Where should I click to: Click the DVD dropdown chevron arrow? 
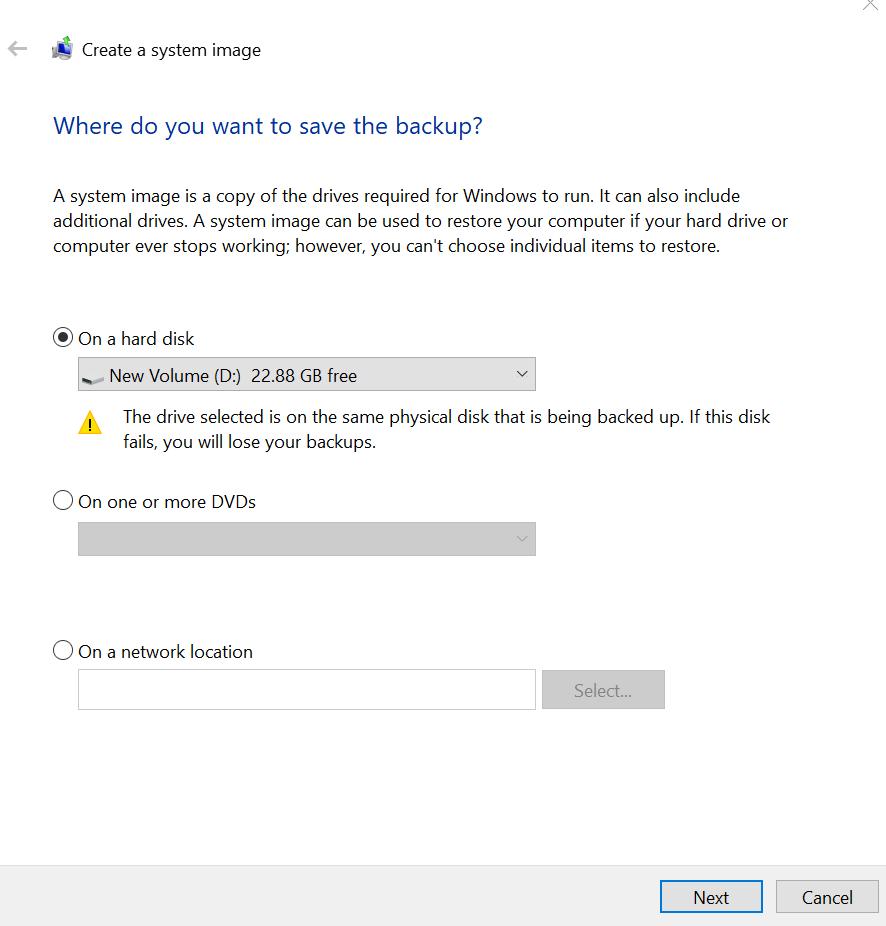[x=521, y=539]
